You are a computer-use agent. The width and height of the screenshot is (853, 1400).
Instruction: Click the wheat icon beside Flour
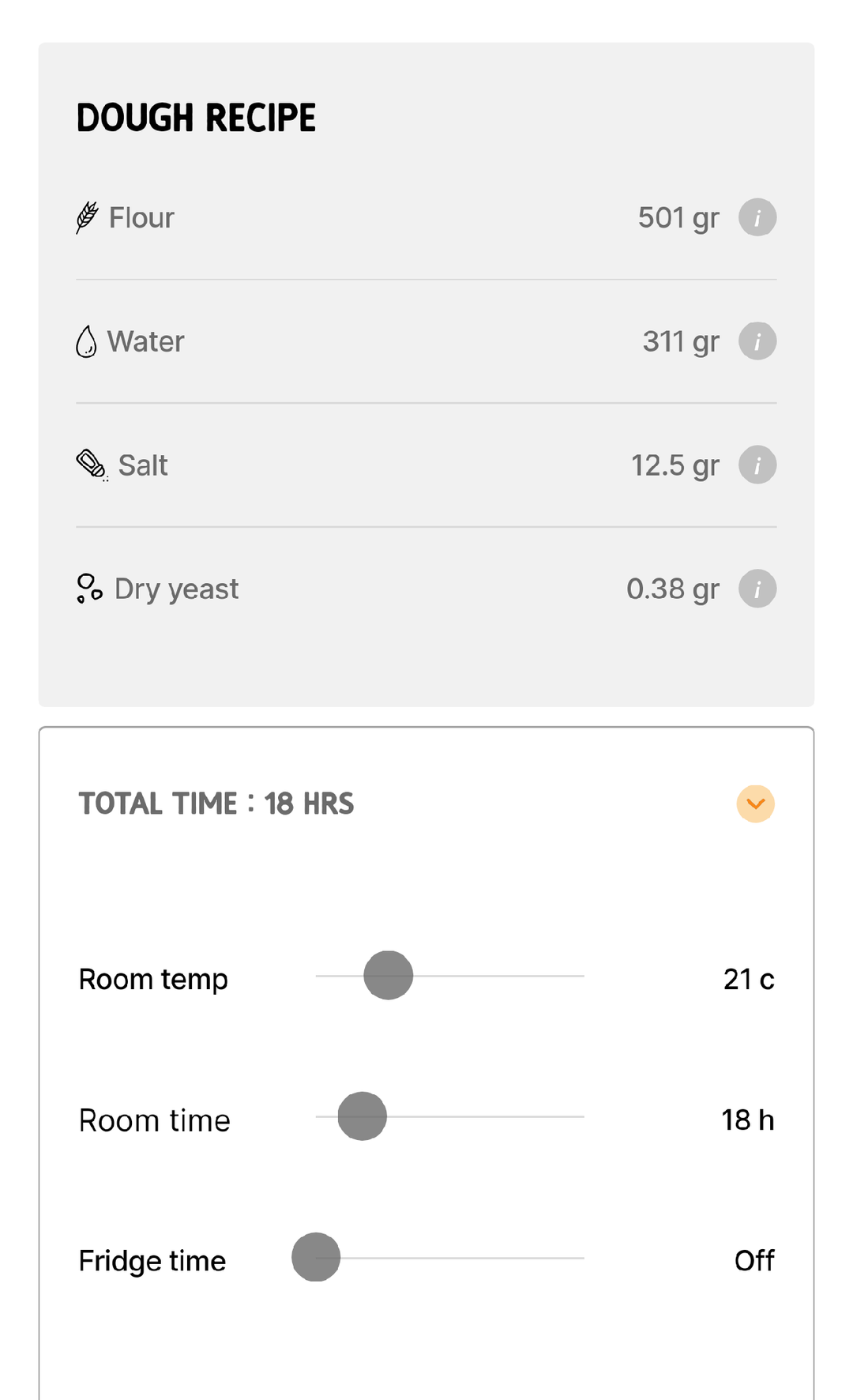coord(87,217)
